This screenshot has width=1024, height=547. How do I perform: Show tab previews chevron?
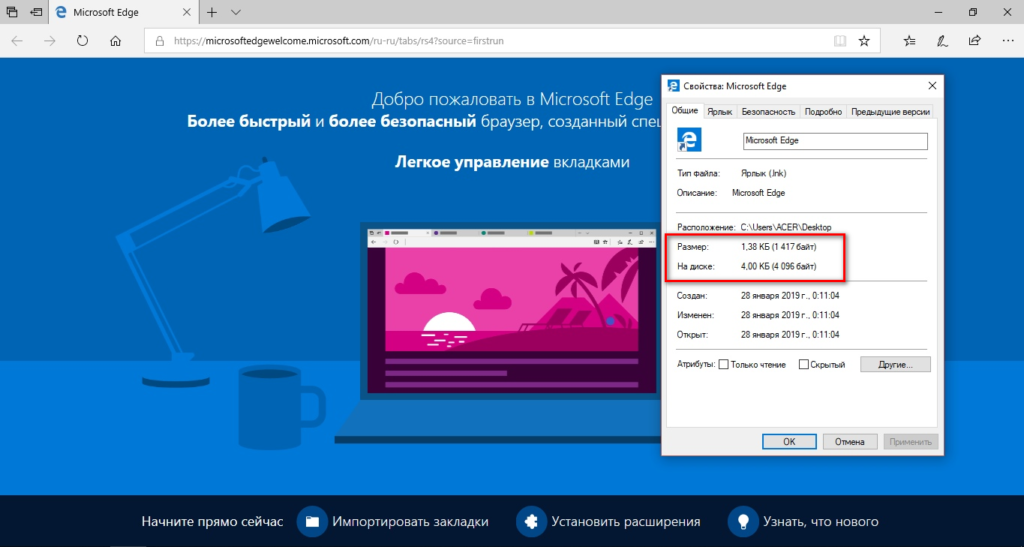tap(236, 12)
